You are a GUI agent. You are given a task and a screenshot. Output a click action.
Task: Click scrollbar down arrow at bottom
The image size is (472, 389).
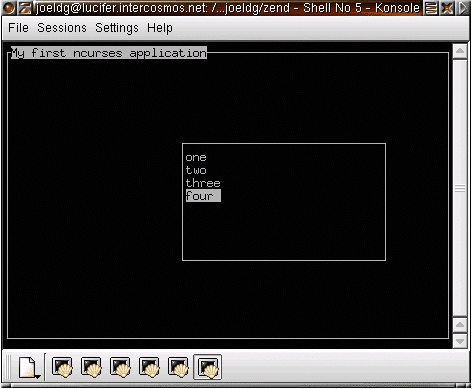click(460, 341)
